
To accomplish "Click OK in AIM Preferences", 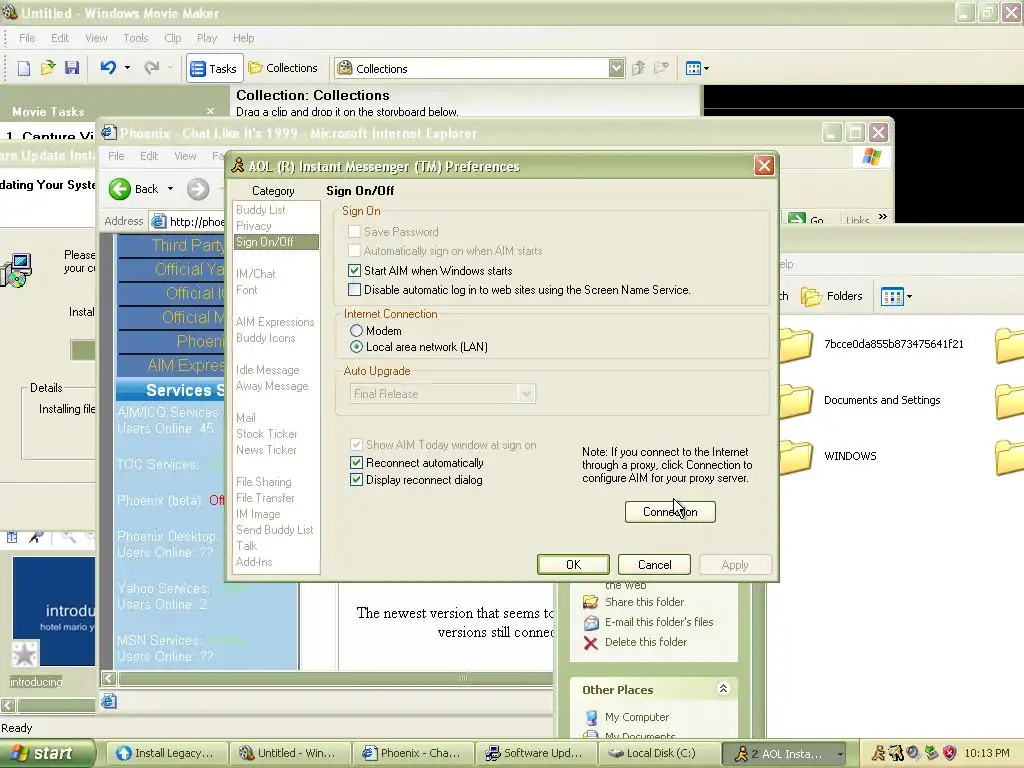I will pos(573,565).
